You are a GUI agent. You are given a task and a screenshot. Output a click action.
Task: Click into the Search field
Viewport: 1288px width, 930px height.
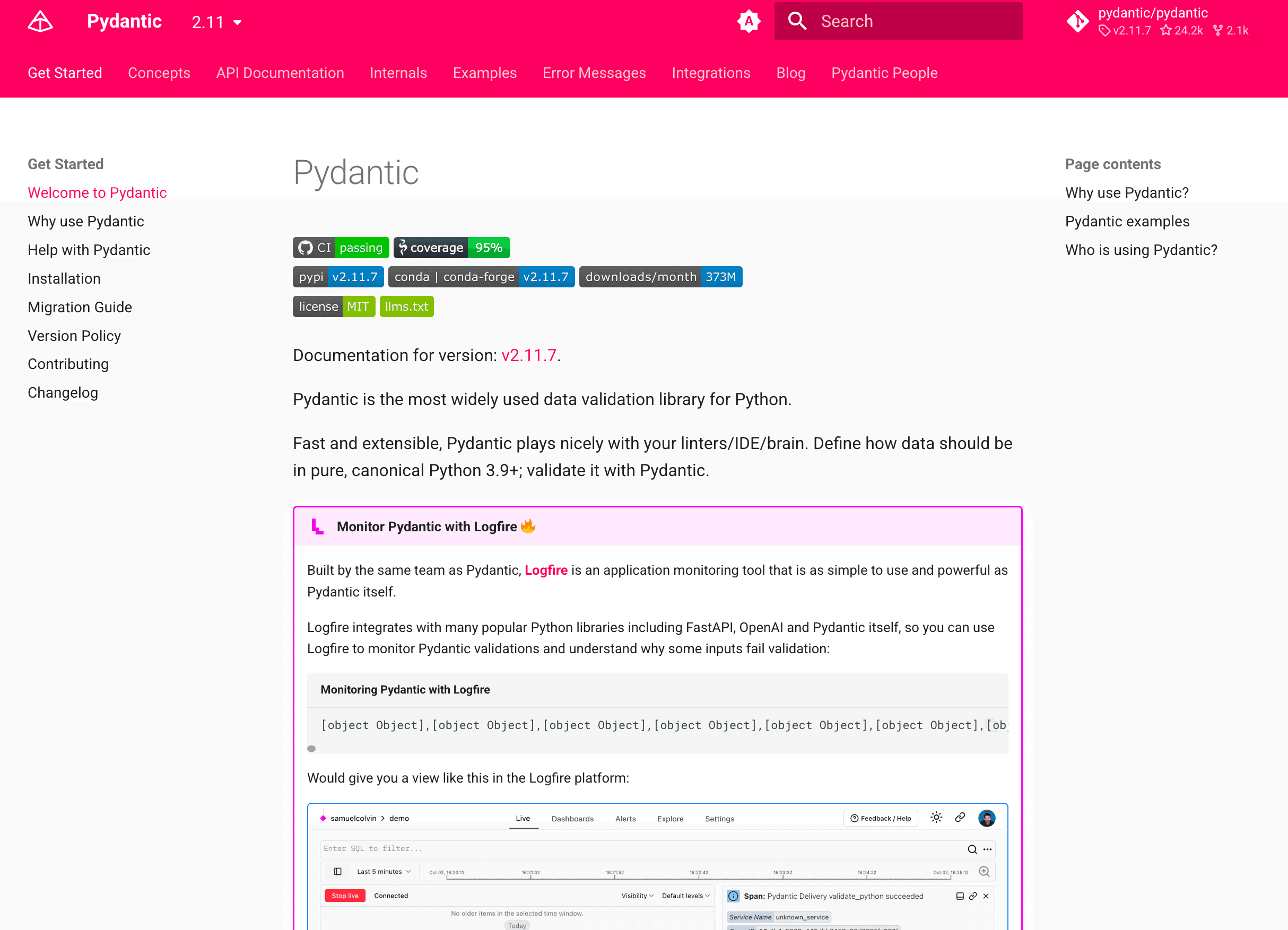coord(899,21)
